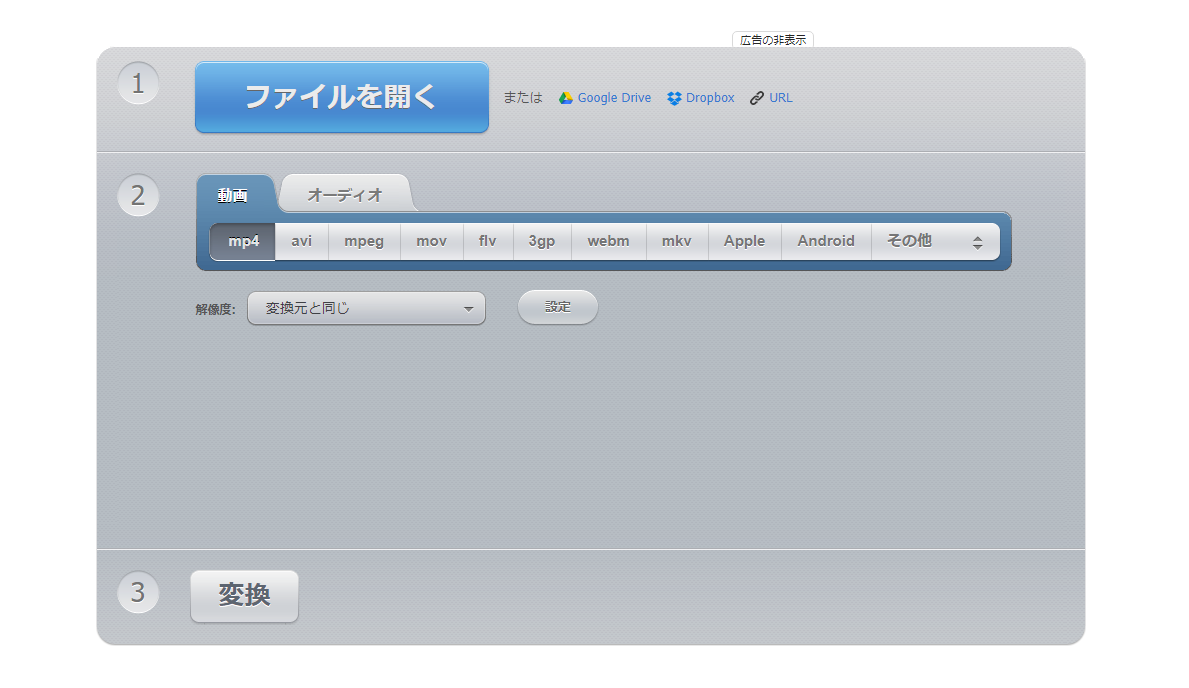
Task: Click the ファイルを開く button
Action: (x=341, y=97)
